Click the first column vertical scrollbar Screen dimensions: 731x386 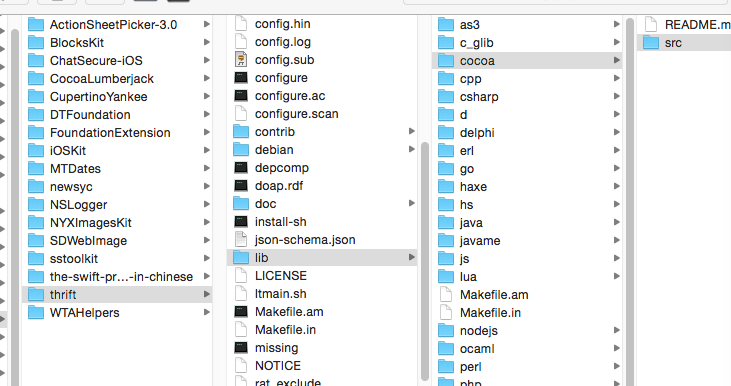pos(14,207)
